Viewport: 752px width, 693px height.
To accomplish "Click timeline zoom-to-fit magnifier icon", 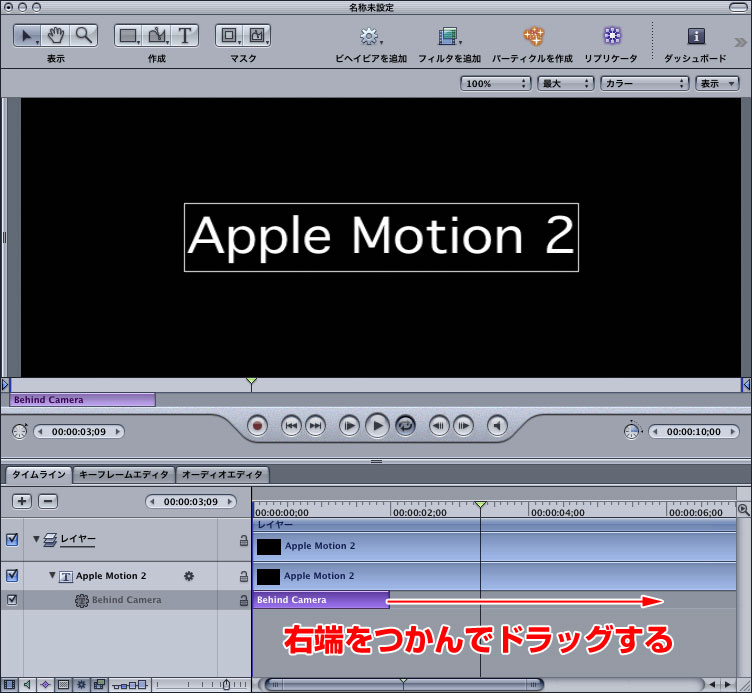I will pos(743,509).
